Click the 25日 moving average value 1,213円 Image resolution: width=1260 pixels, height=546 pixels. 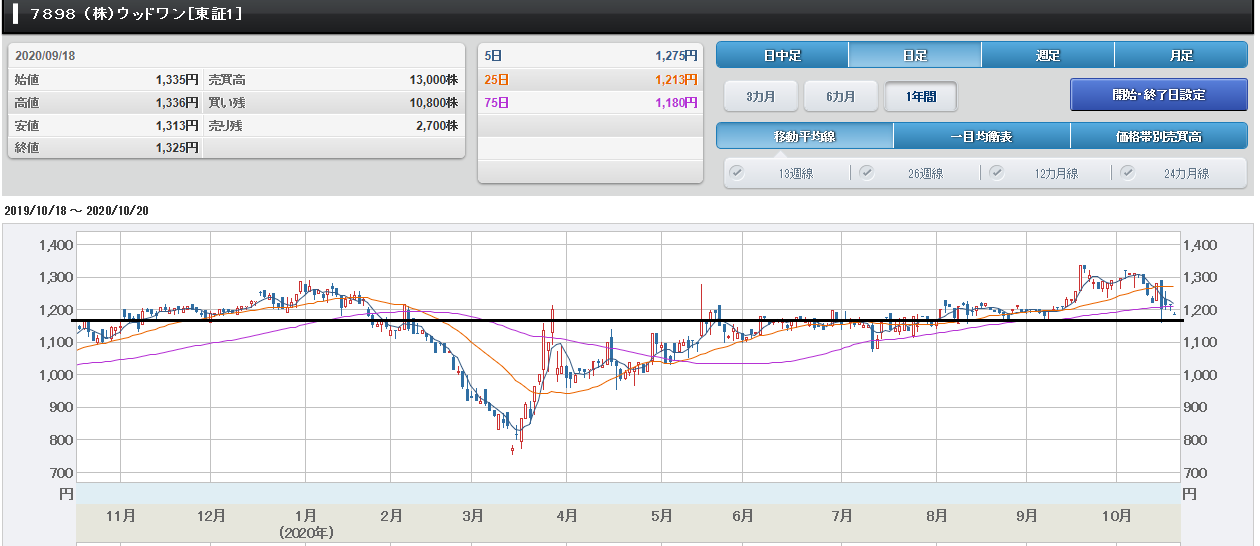click(x=676, y=79)
